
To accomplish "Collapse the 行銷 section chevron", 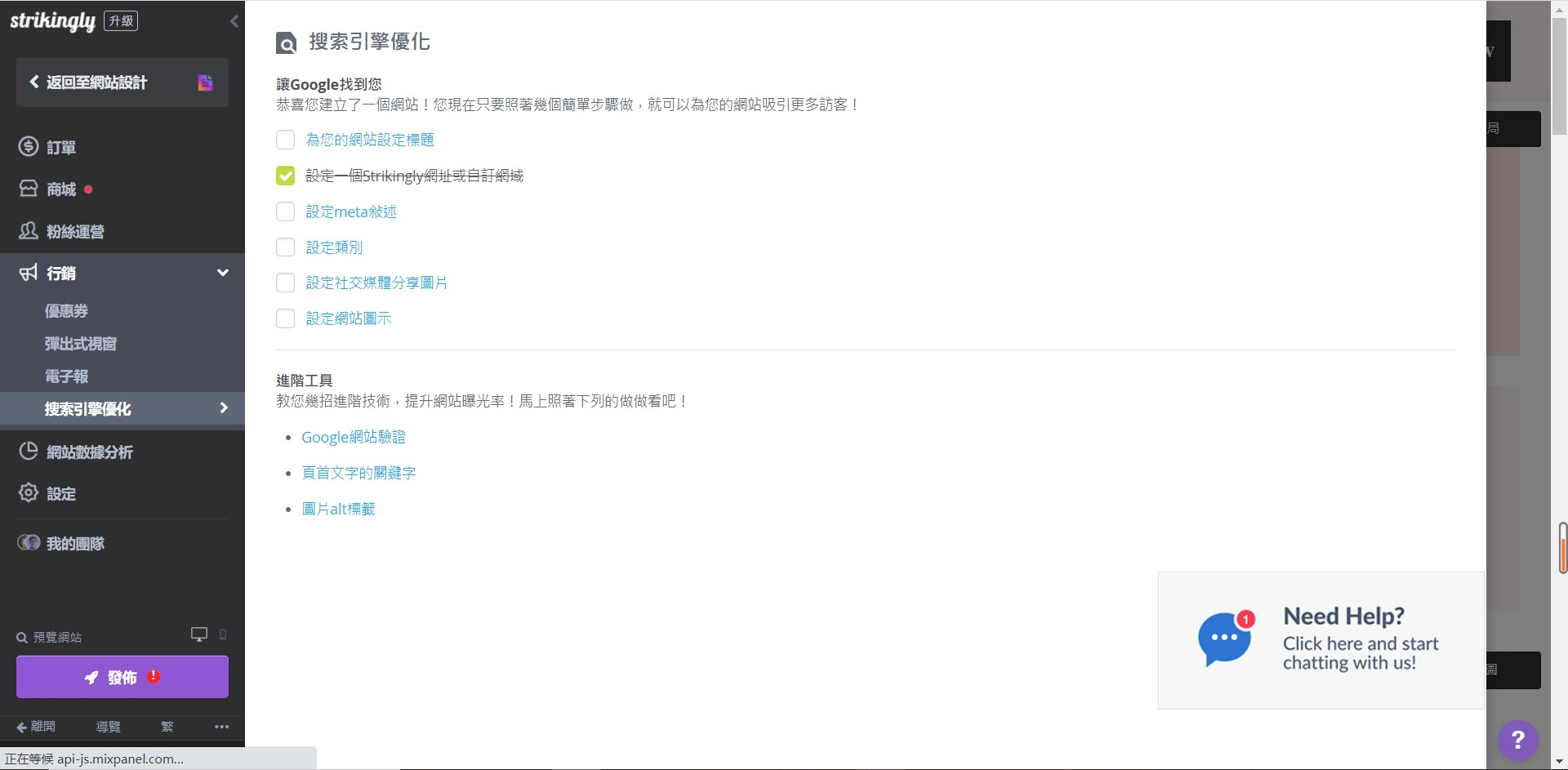I will pos(222,273).
